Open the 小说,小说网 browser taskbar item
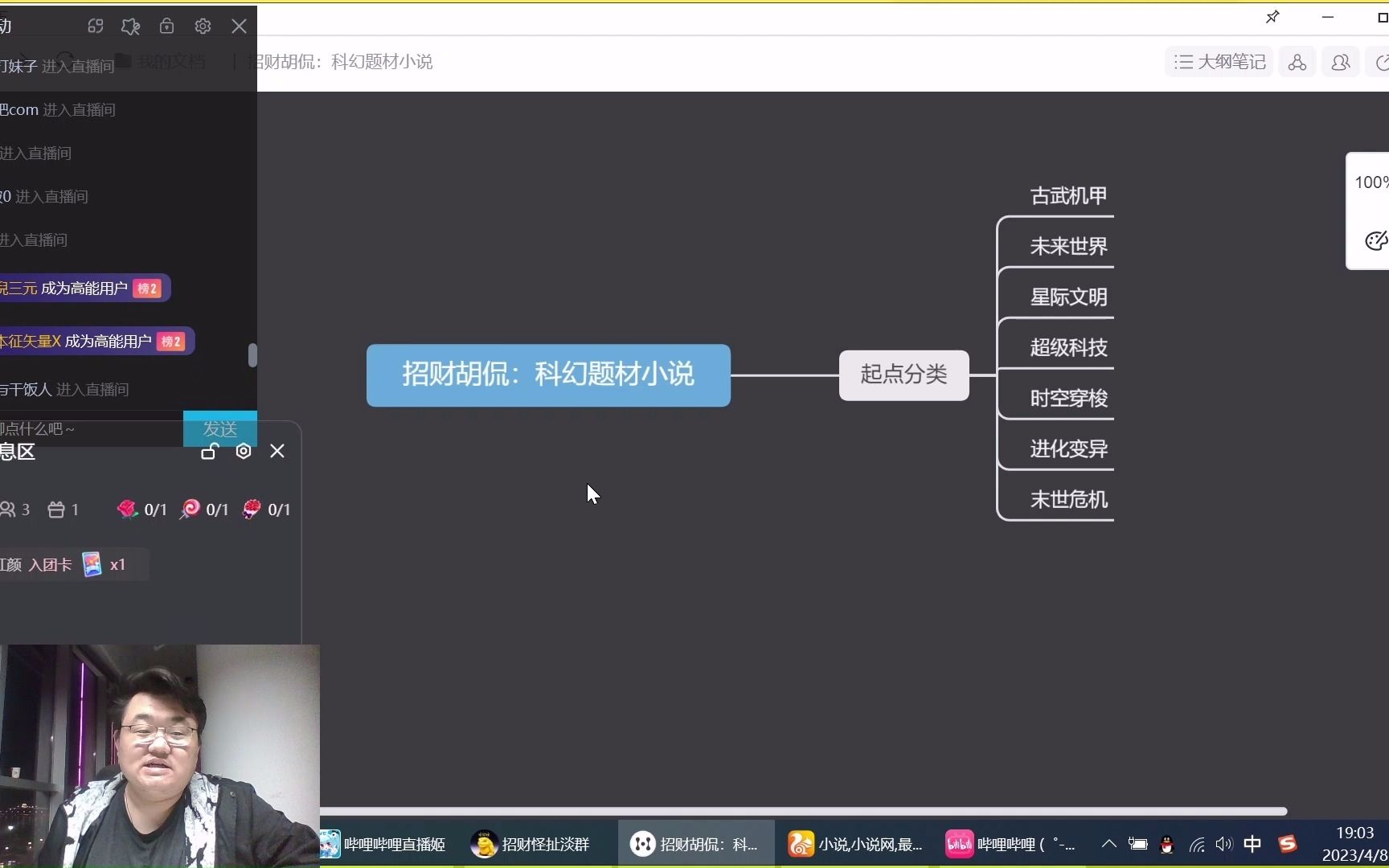The image size is (1389, 868). [x=855, y=844]
